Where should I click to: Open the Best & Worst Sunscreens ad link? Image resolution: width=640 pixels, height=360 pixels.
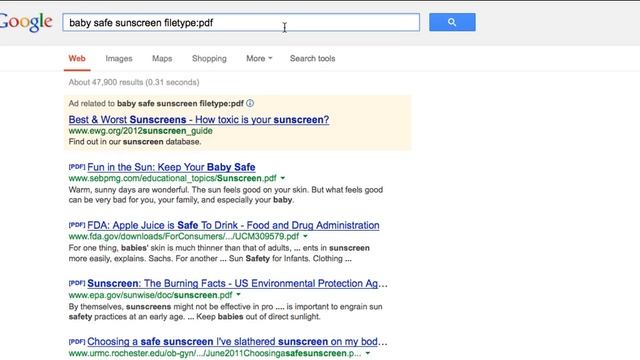coord(199,120)
